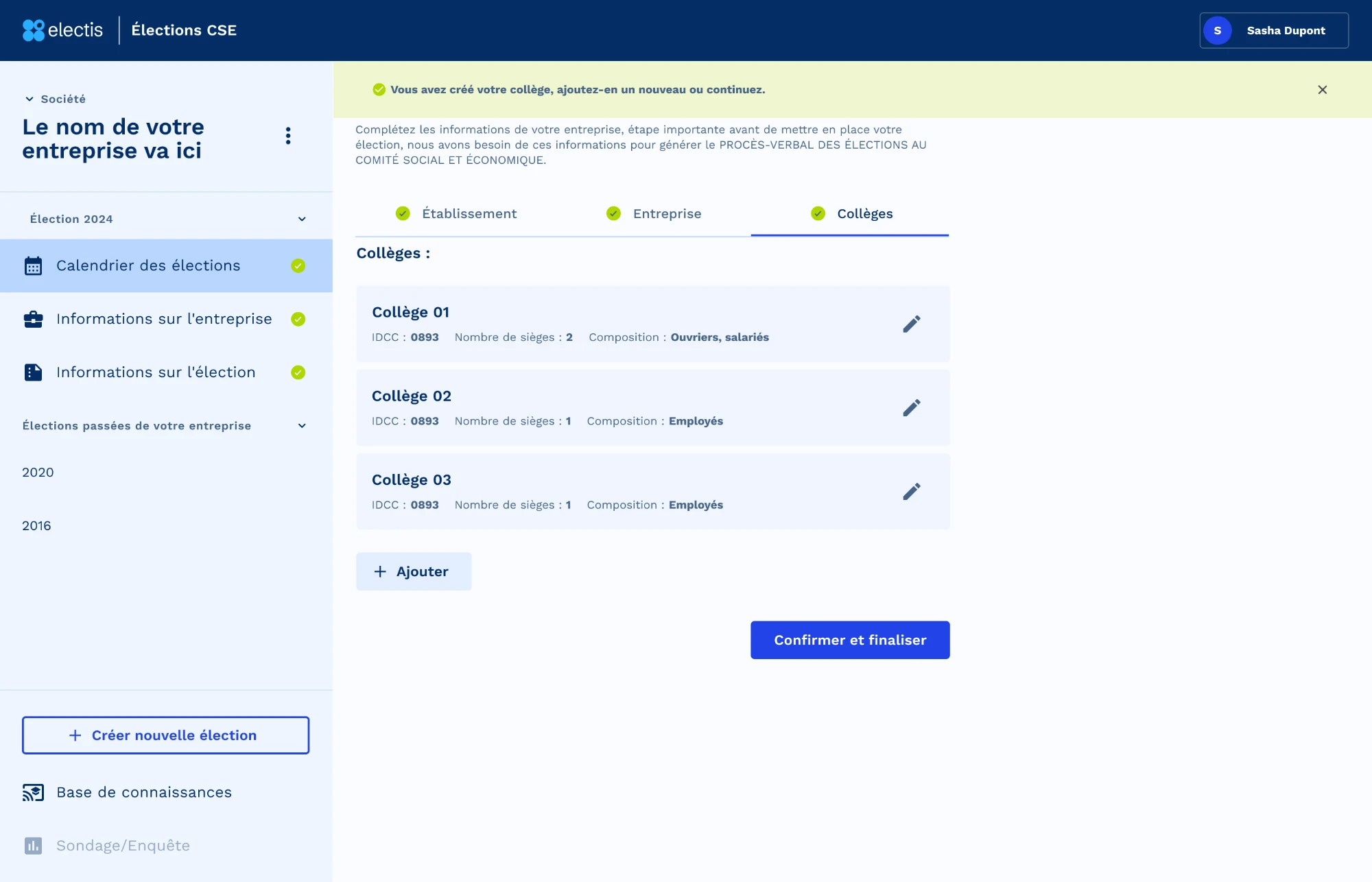This screenshot has width=1372, height=882.
Task: Open Sondage/Enquête in sidebar
Action: [123, 846]
